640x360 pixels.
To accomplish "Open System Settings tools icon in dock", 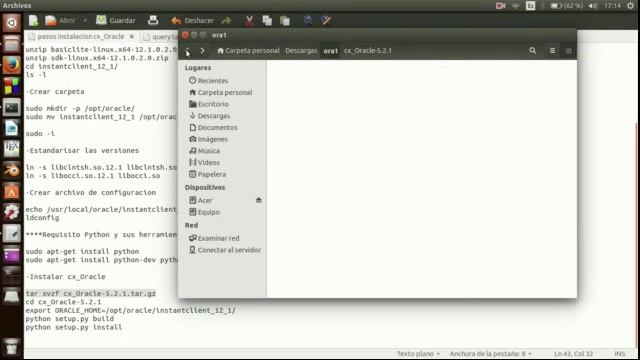I will pyautogui.click(x=11, y=212).
